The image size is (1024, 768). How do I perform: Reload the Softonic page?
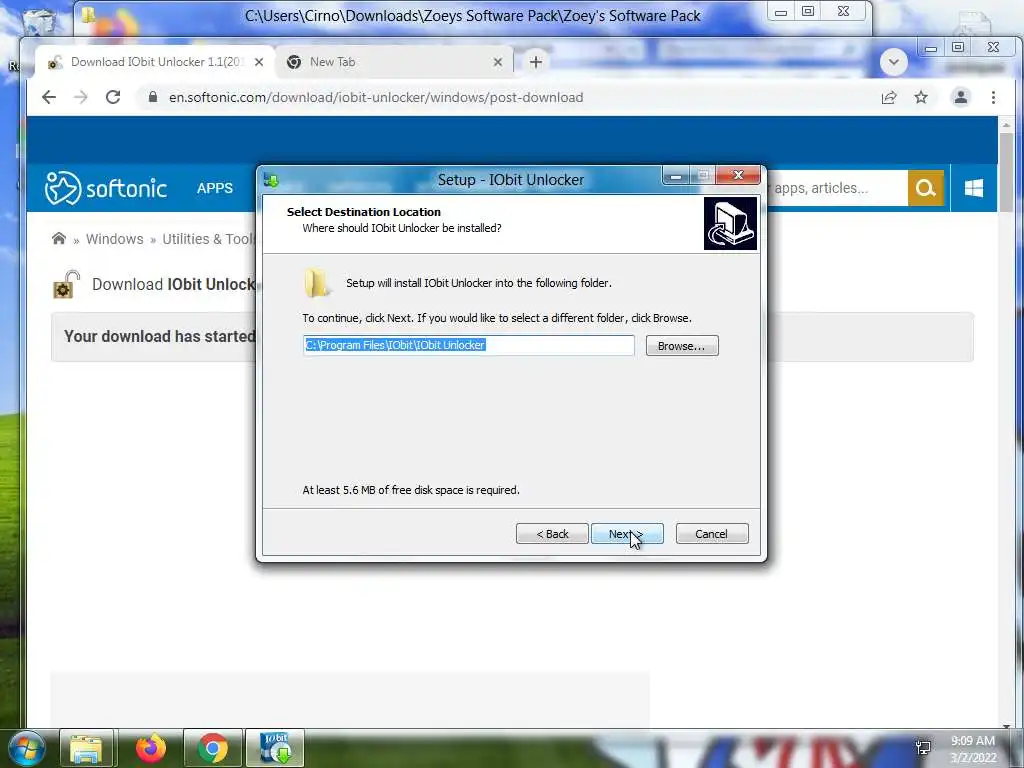[113, 97]
